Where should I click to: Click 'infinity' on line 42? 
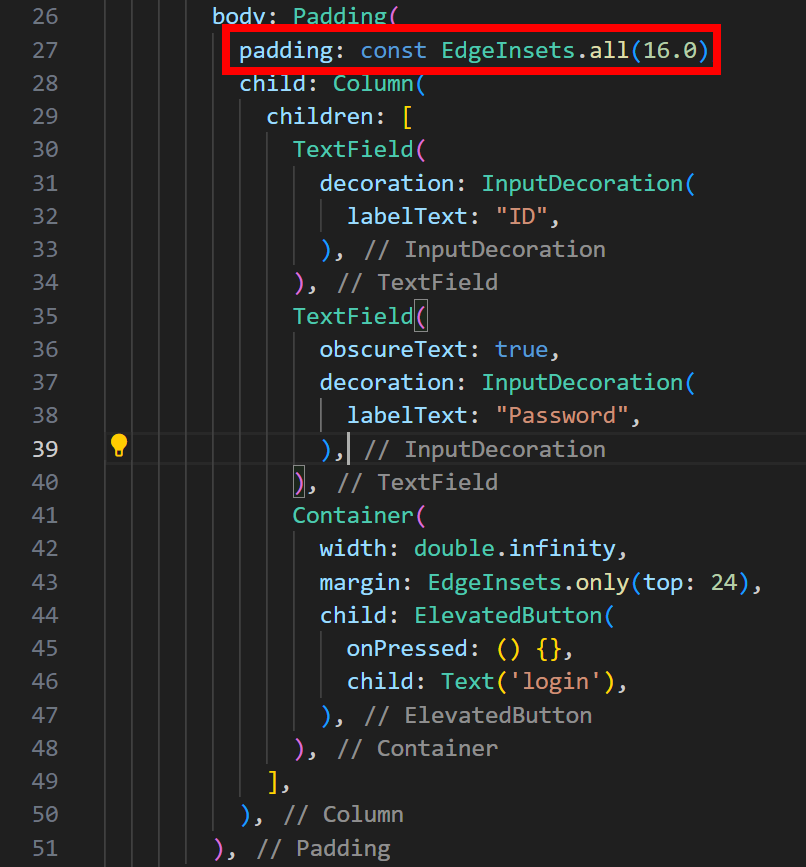tap(562, 549)
